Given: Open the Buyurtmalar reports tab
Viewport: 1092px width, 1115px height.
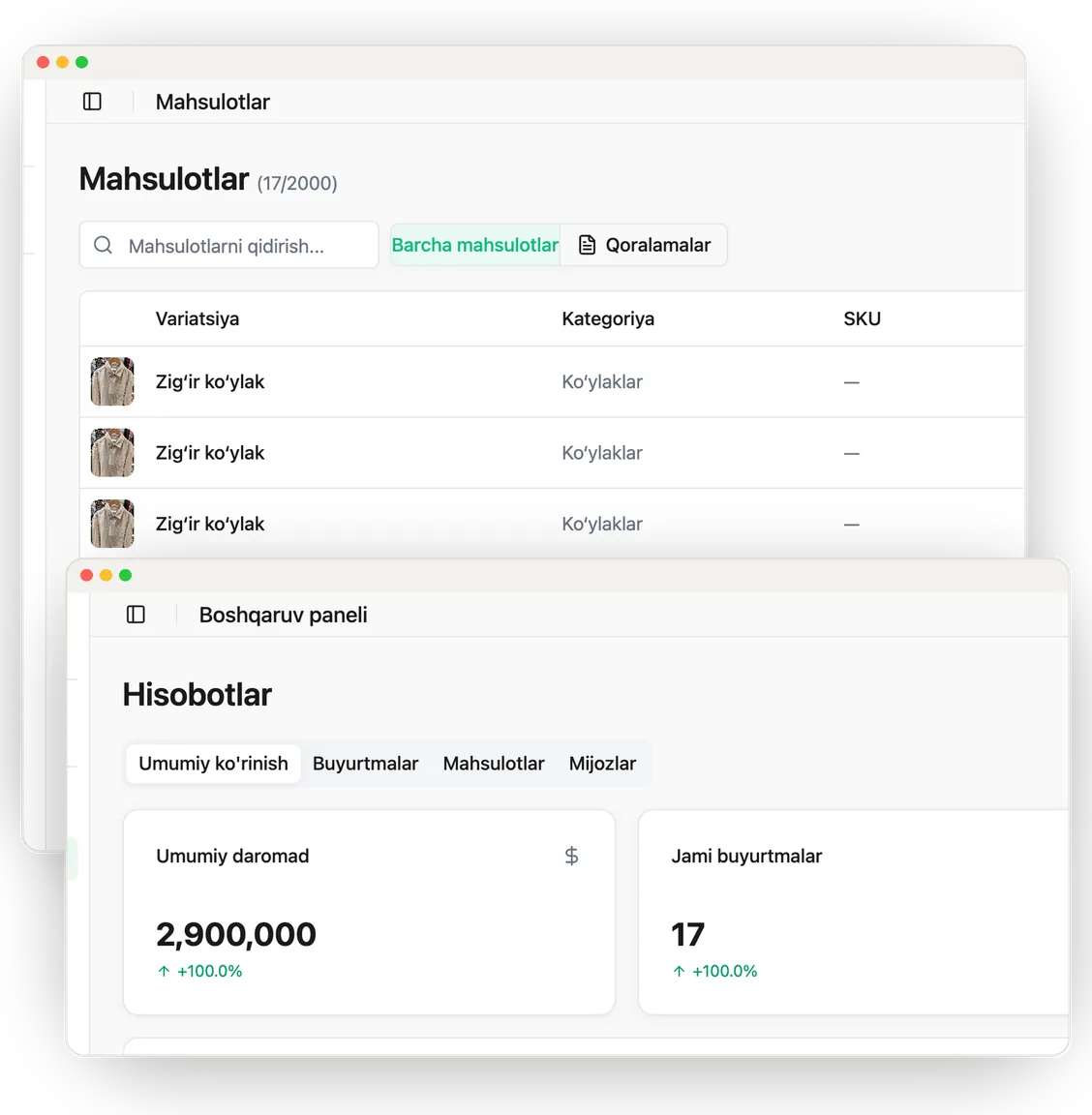Looking at the screenshot, I should [x=366, y=764].
